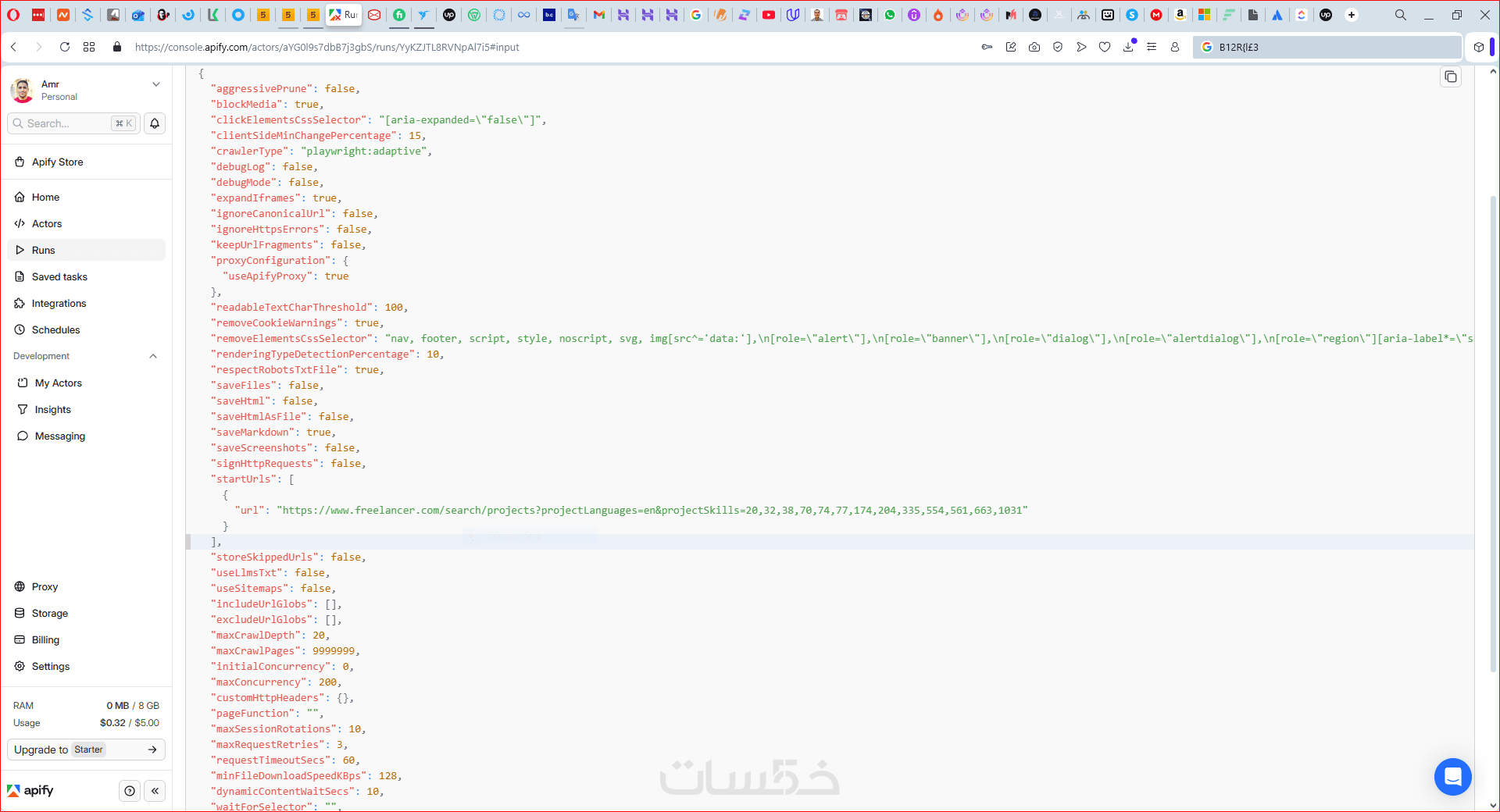Open the browser extensions cube icon
This screenshot has width=1500, height=812.
(1479, 47)
